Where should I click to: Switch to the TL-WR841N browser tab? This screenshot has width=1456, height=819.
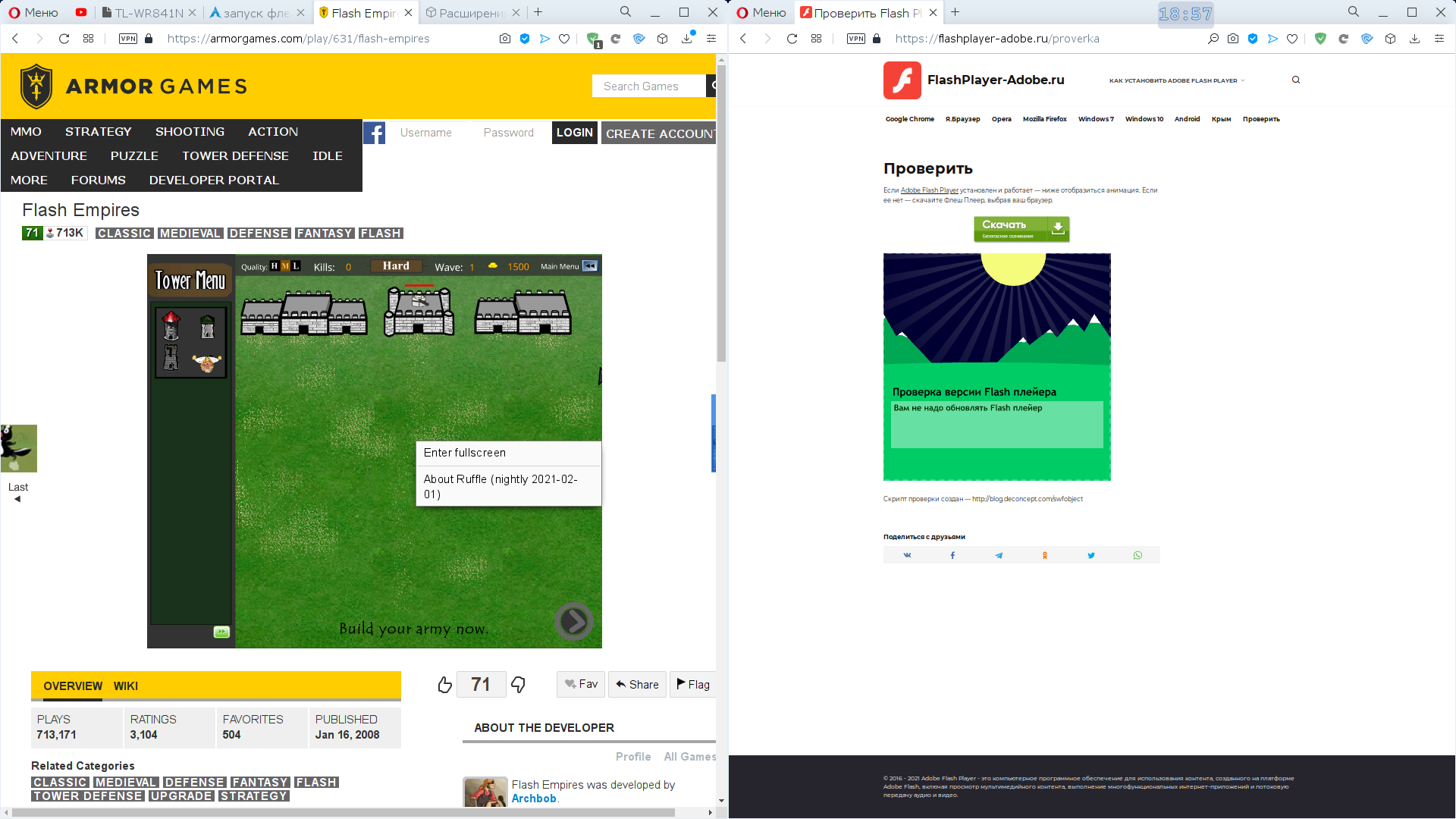(x=149, y=12)
